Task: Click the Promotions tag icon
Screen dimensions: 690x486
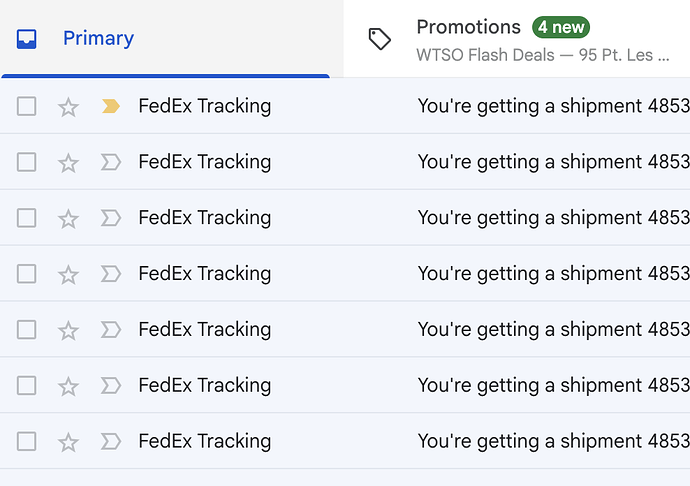Action: coord(380,39)
